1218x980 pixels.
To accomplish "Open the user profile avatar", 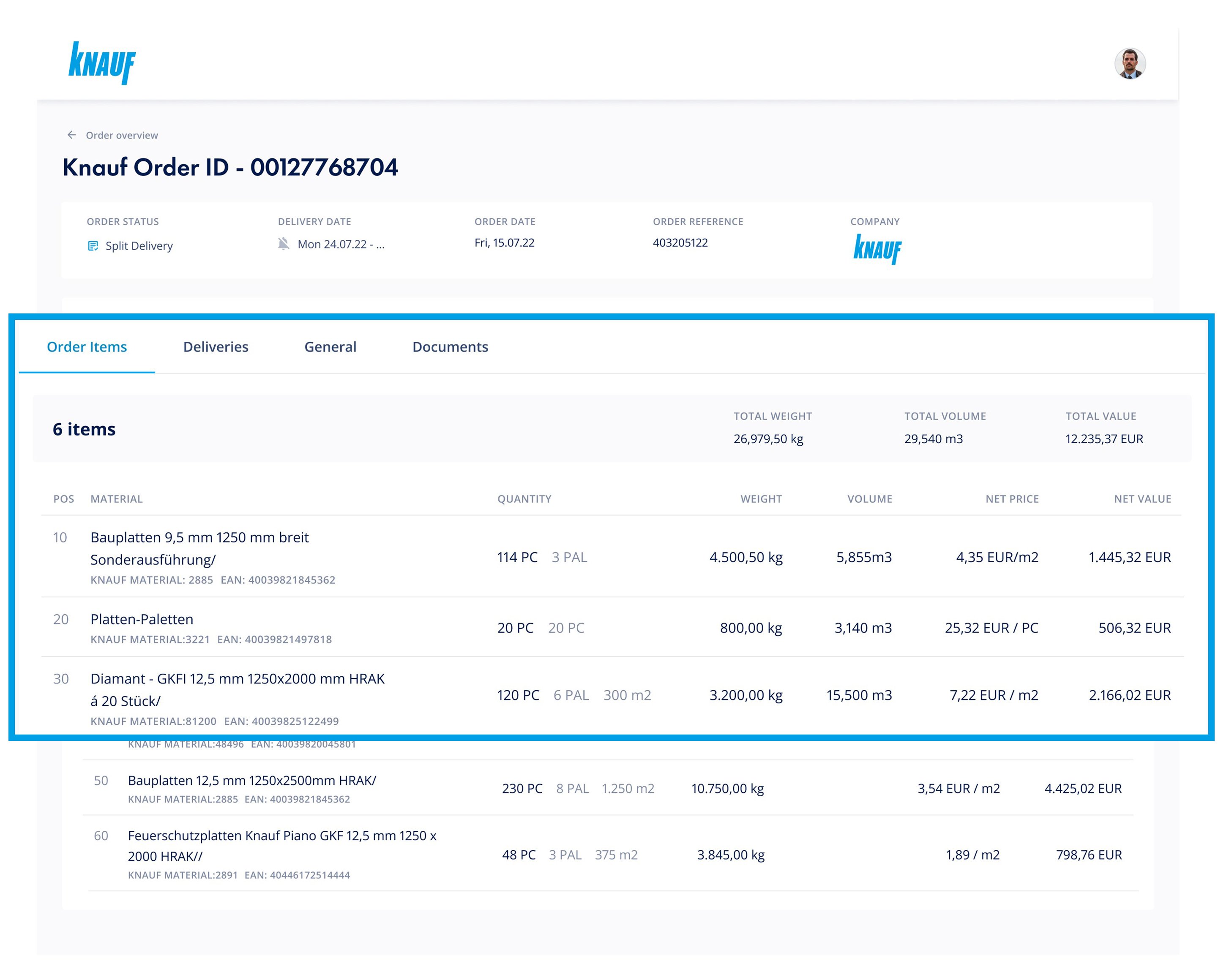I will tap(1129, 64).
